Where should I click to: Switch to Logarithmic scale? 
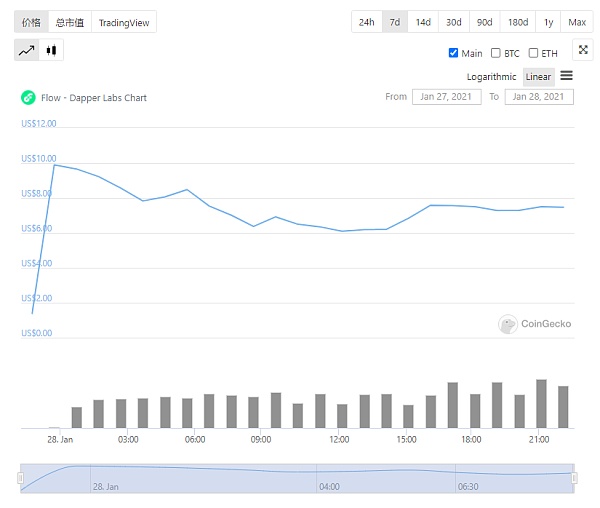tap(492, 77)
